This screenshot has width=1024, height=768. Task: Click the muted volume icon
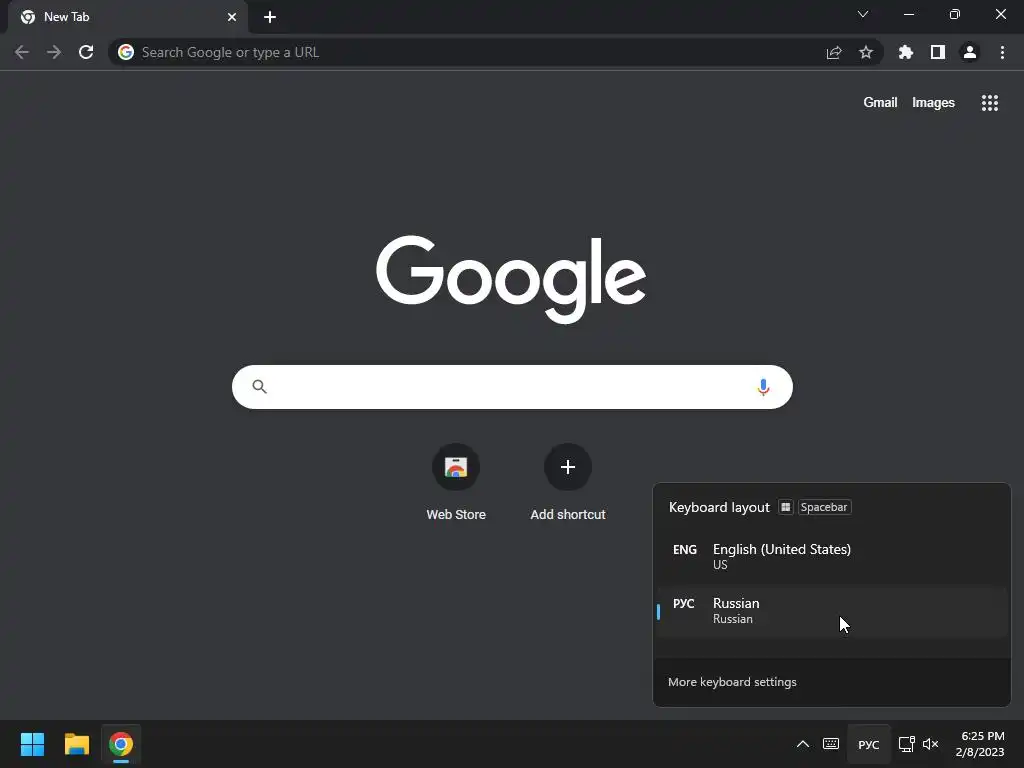(x=931, y=744)
